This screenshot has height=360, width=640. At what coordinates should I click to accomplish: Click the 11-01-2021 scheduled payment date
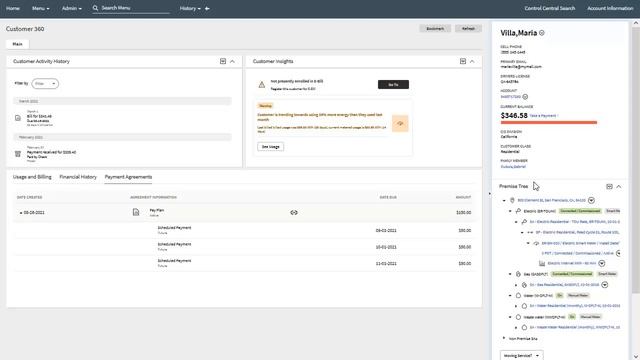tap(386, 264)
